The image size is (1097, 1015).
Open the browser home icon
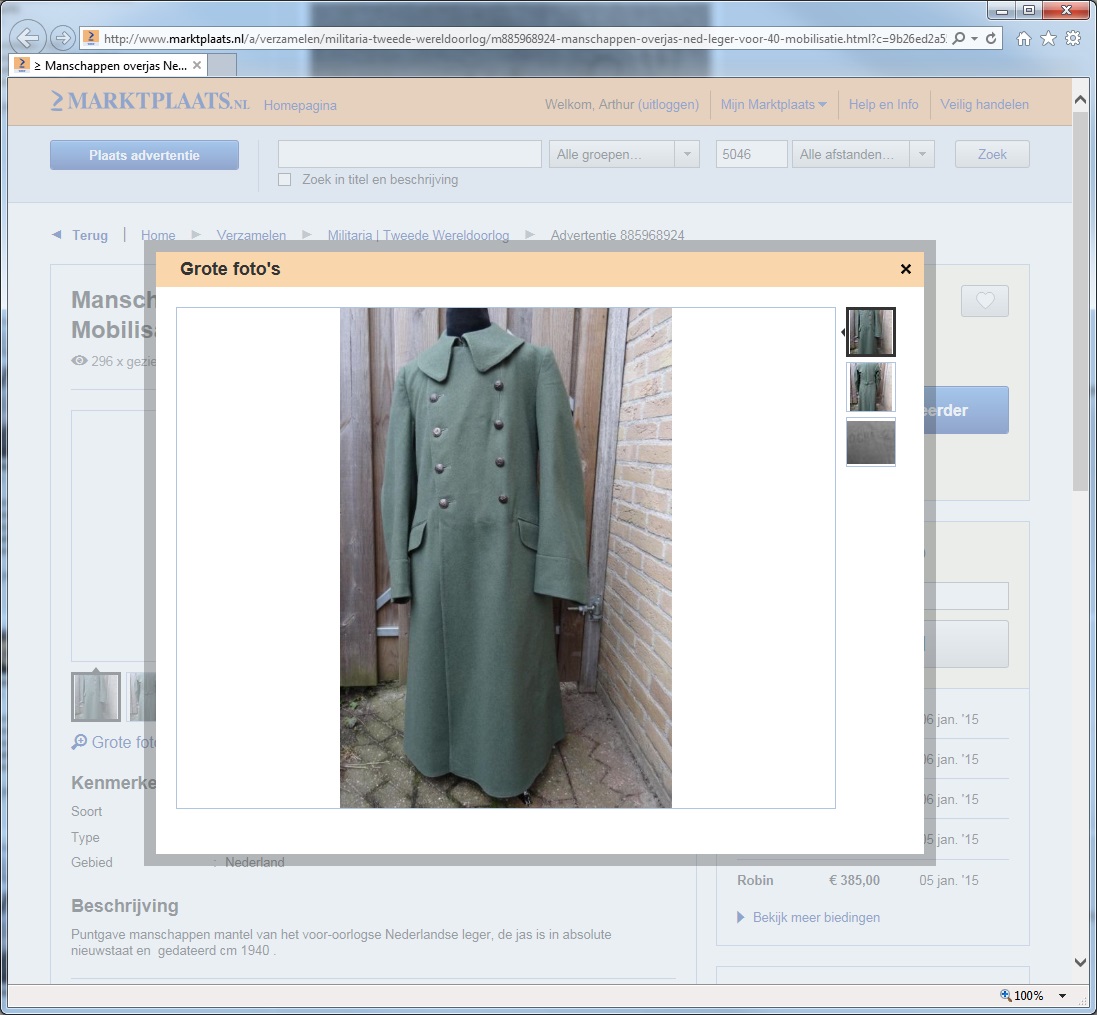click(x=1023, y=38)
